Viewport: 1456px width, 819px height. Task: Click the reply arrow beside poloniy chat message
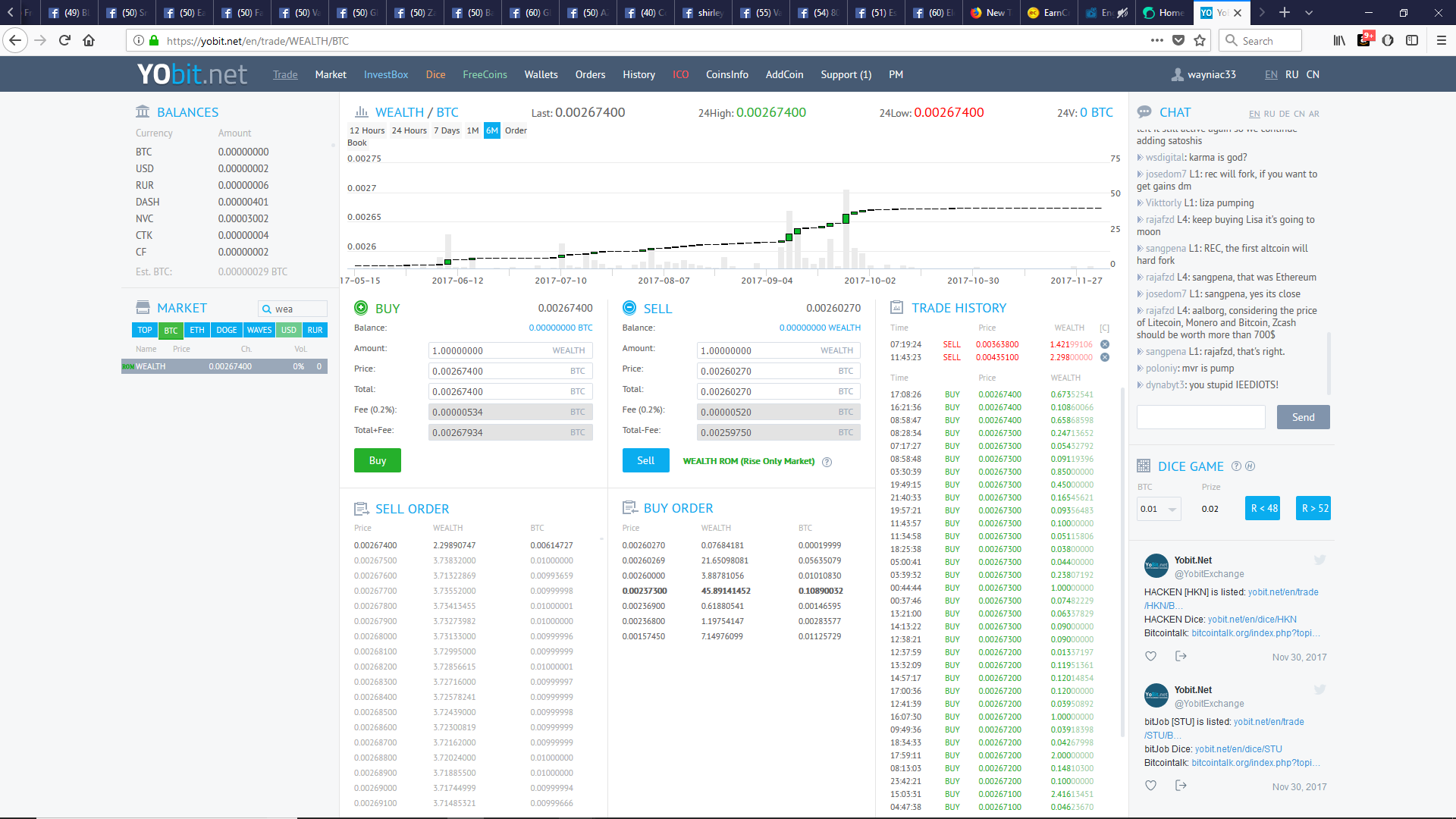pos(1140,369)
